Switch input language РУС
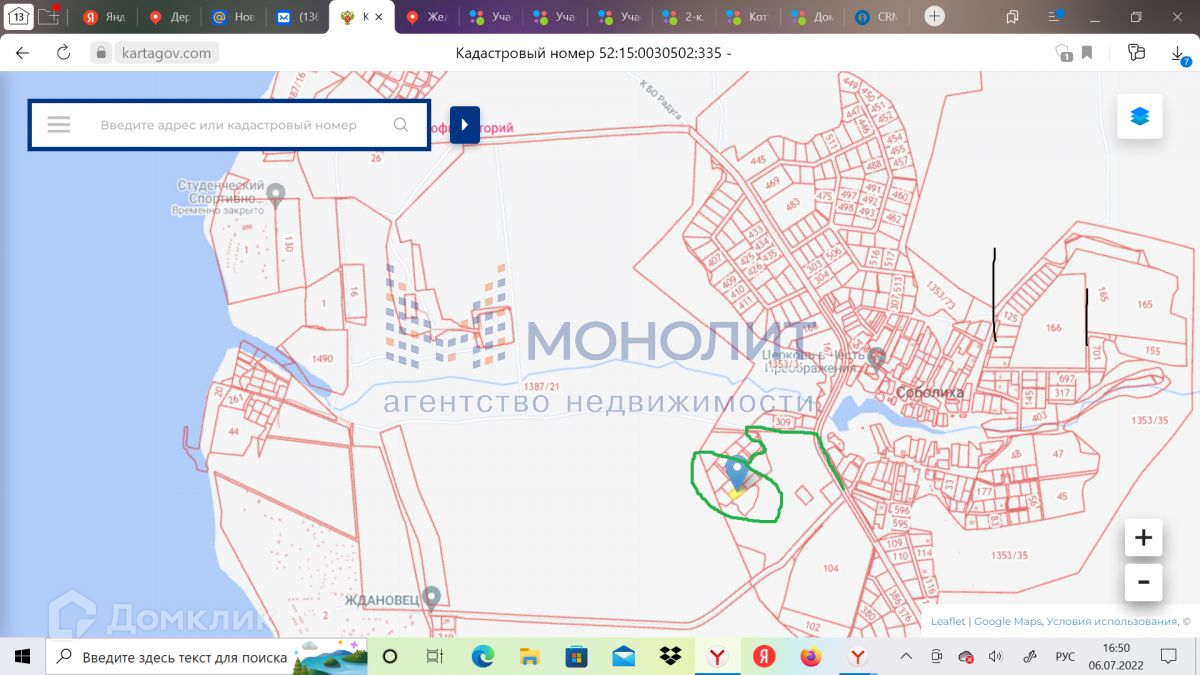This screenshot has height=675, width=1200. coord(1066,657)
